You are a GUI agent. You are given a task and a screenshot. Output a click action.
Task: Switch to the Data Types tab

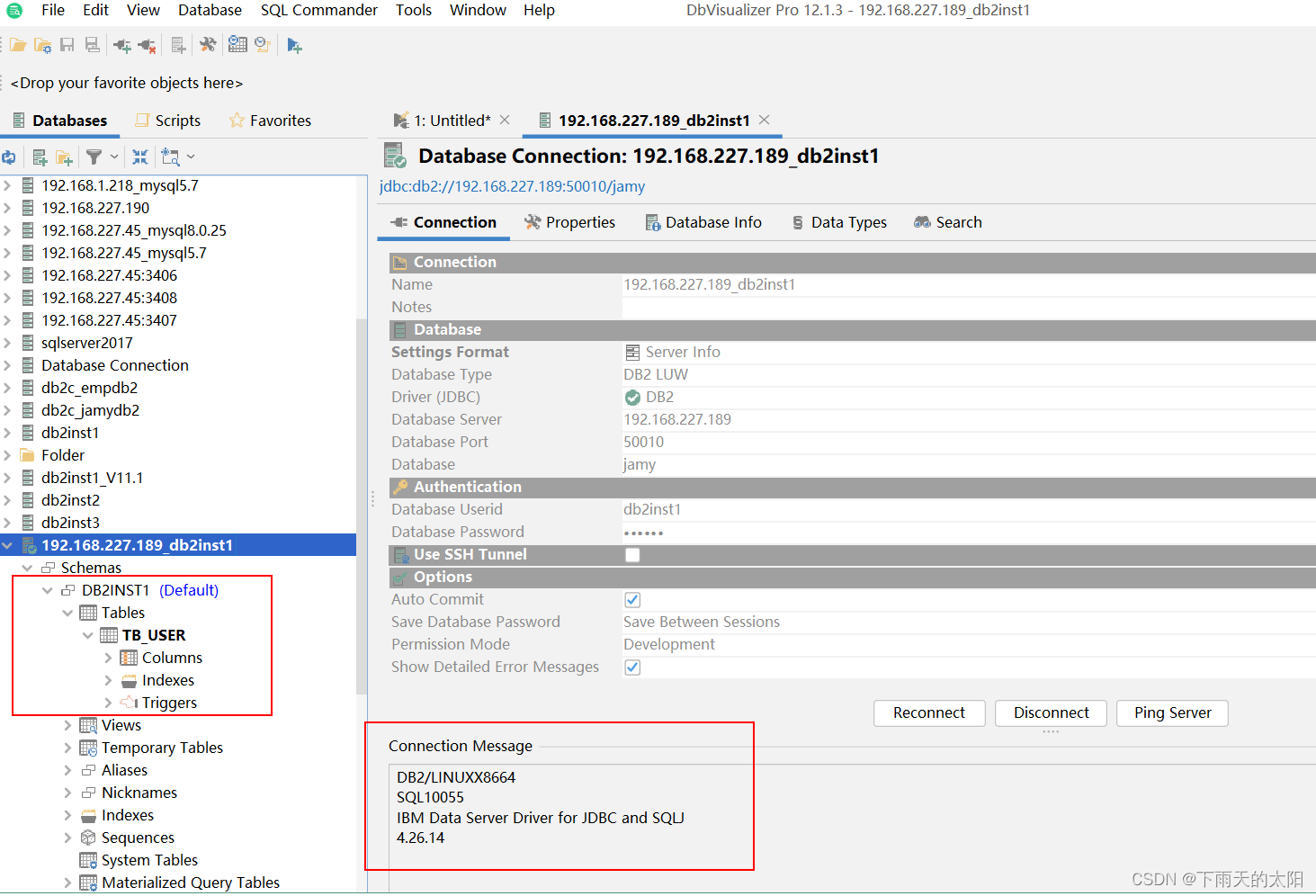coord(839,222)
